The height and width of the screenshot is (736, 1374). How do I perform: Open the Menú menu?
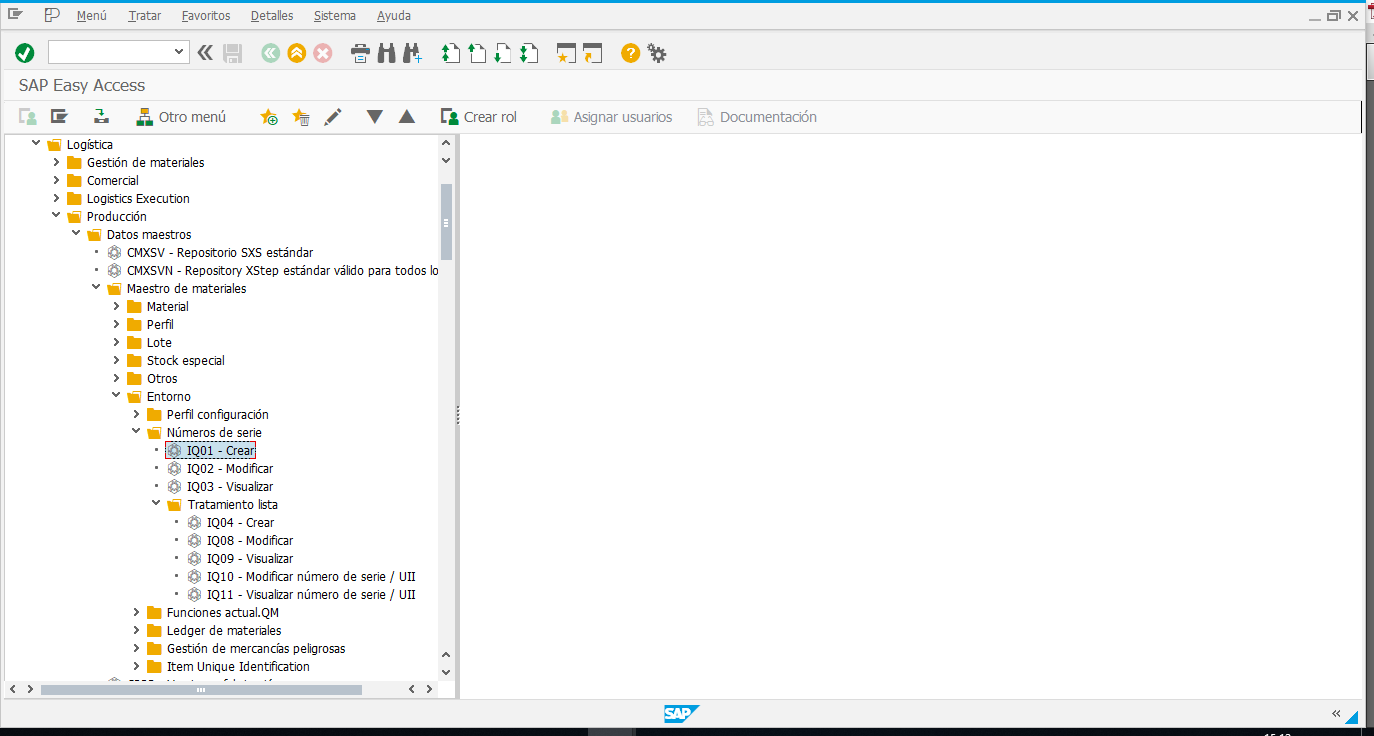pos(91,16)
